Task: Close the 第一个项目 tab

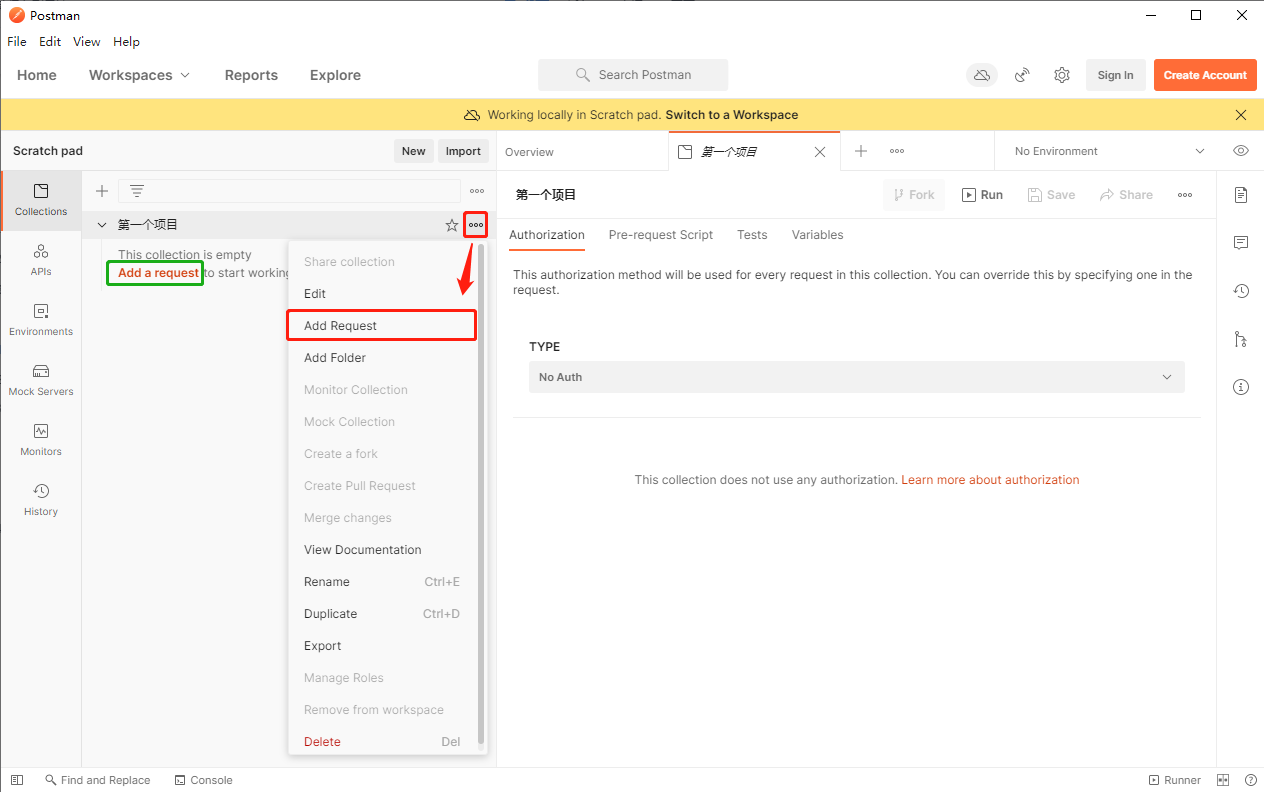Action: pyautogui.click(x=820, y=152)
